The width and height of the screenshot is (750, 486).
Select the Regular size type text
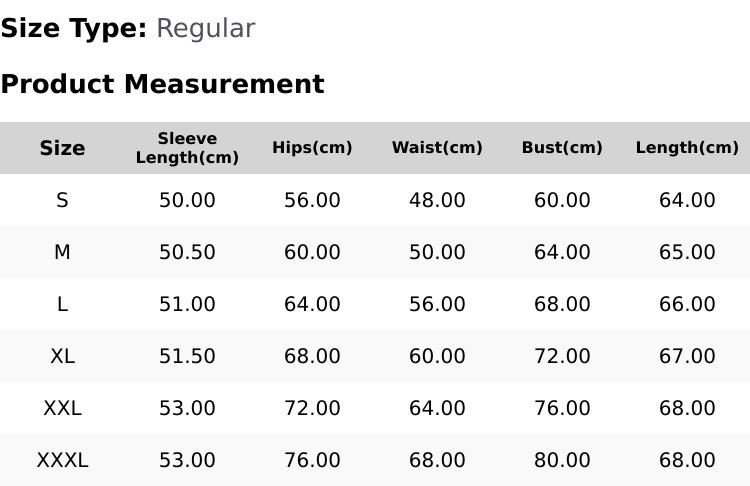206,29
